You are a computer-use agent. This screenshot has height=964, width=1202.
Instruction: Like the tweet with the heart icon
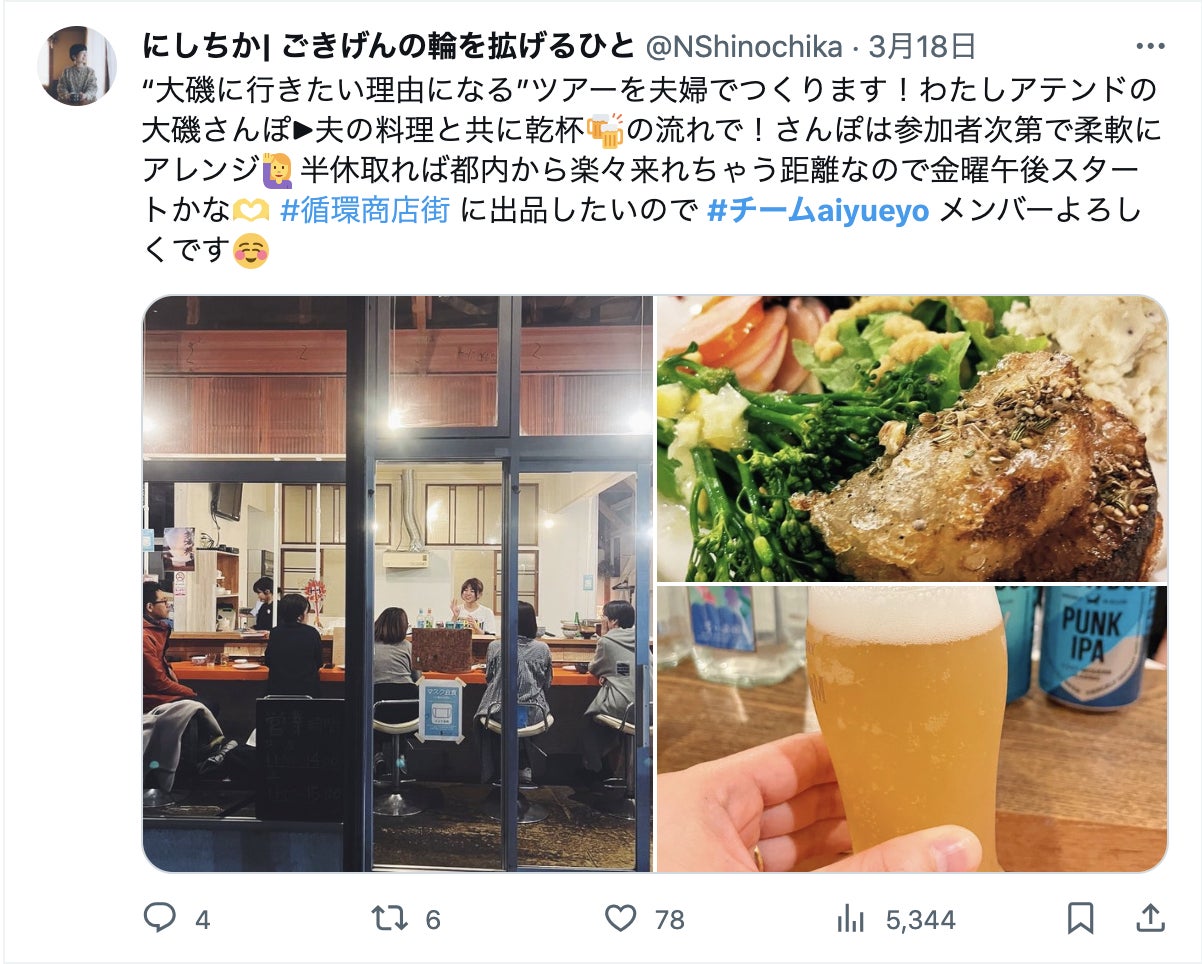(621, 917)
